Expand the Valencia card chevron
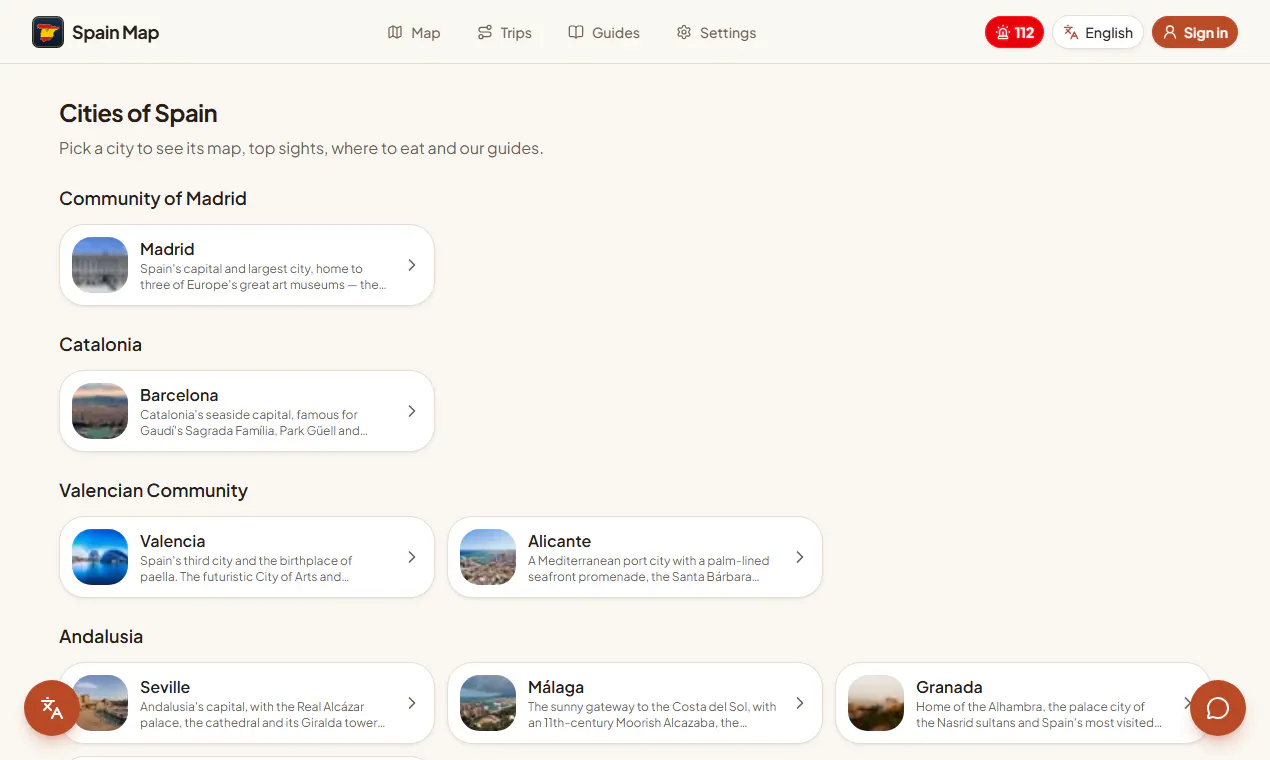This screenshot has height=760, width=1270. tap(412, 557)
